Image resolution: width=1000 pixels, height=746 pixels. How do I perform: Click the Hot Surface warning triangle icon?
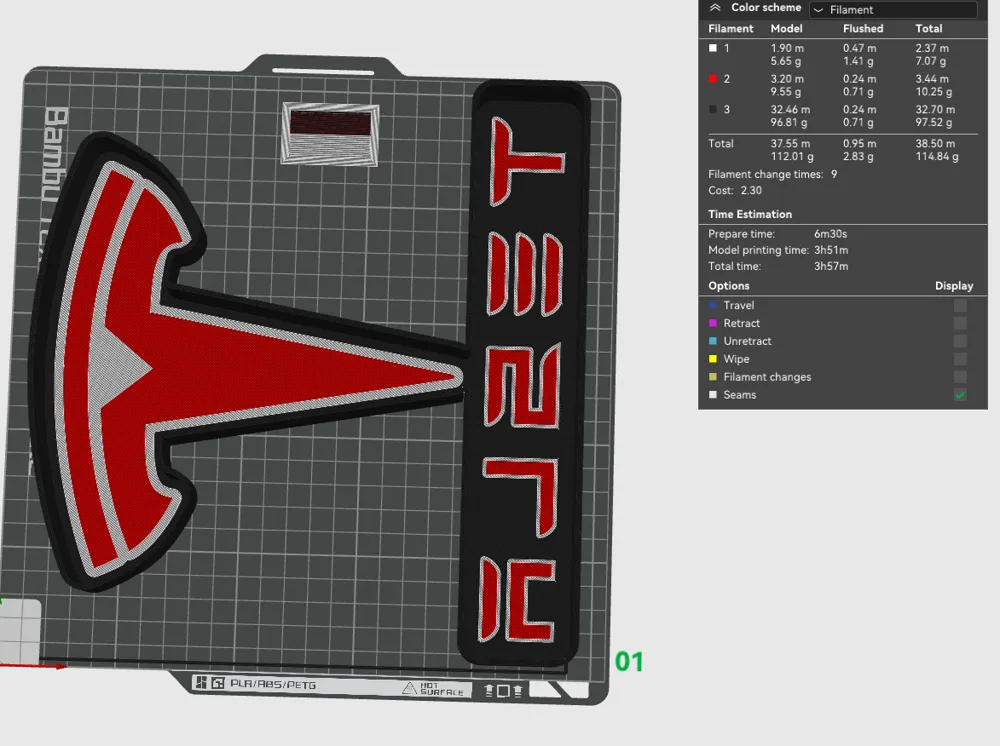tap(409, 689)
